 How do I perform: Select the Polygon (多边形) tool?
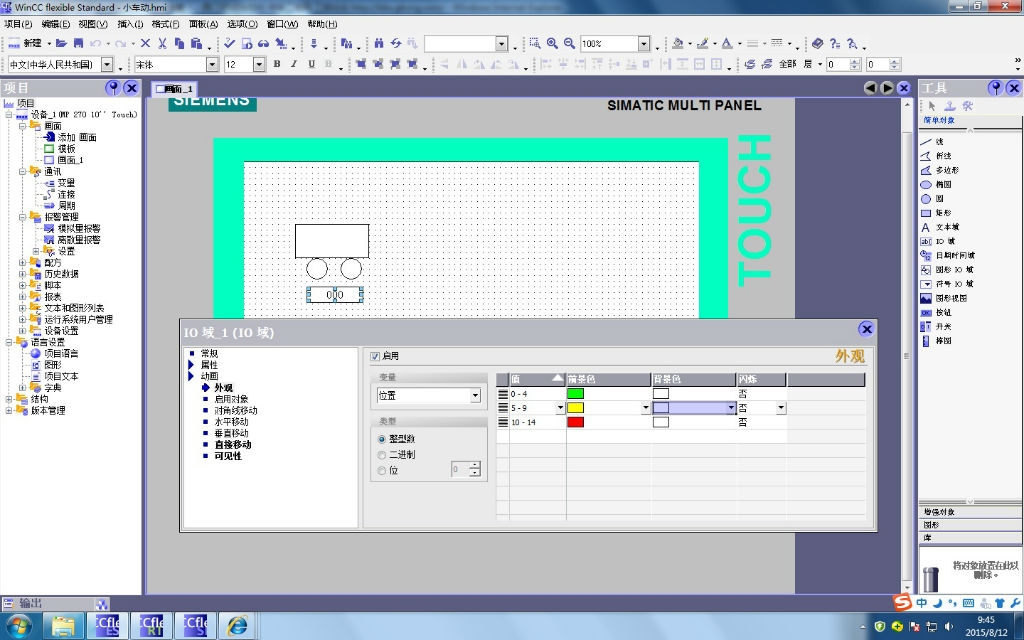pyautogui.click(x=939, y=170)
